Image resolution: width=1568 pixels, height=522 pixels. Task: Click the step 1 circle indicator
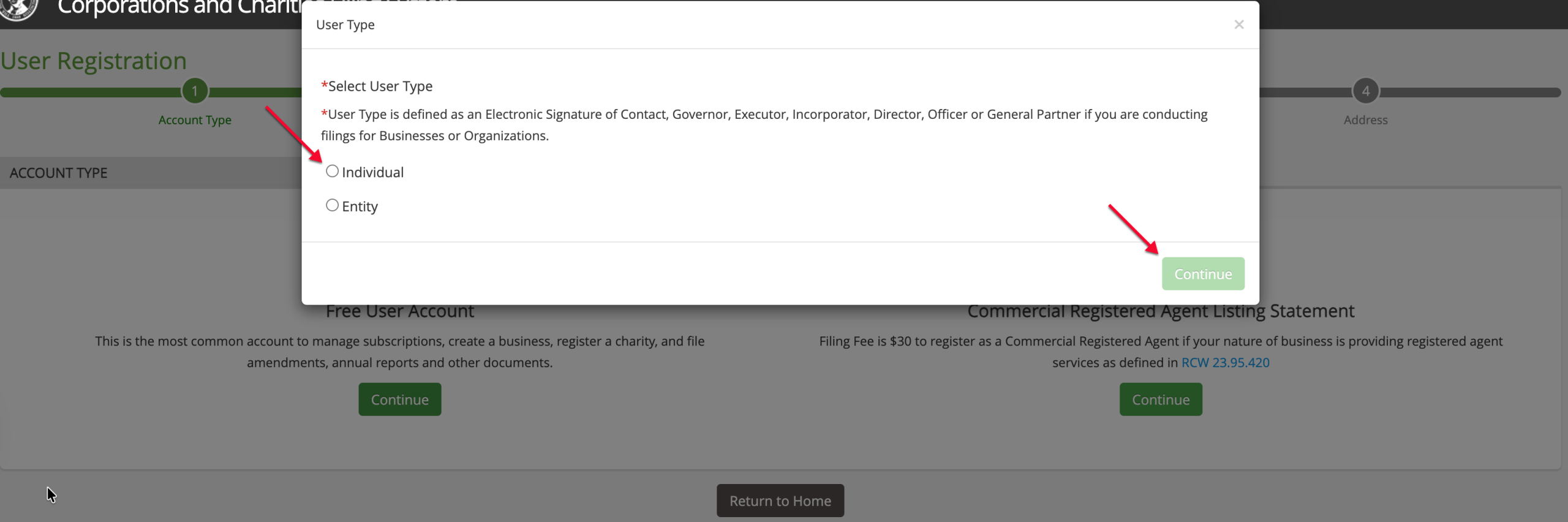195,91
